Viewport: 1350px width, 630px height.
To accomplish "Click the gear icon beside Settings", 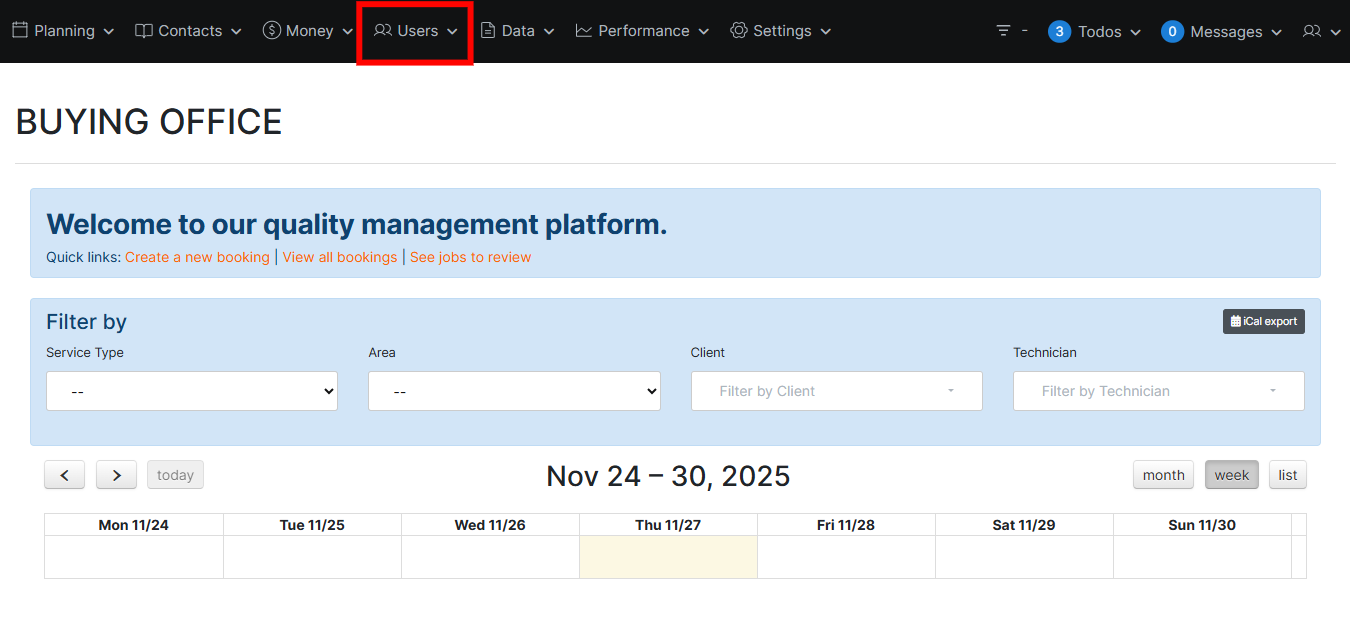I will coord(739,31).
